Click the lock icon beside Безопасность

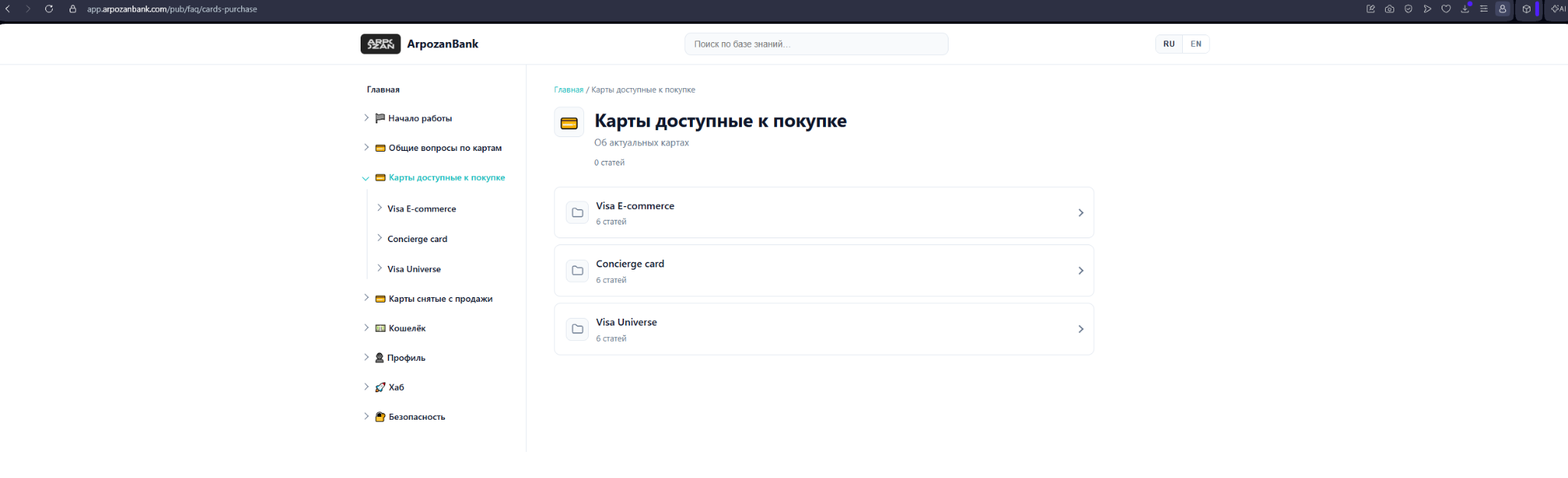380,417
